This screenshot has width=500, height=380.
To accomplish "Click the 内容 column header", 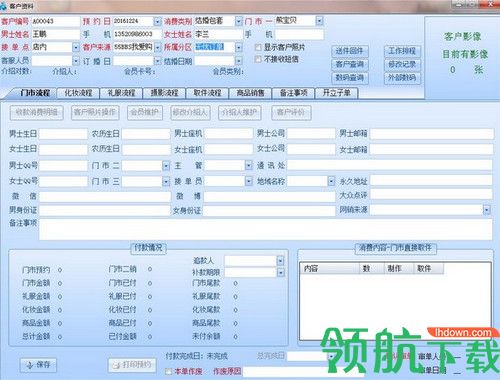I will tap(330, 268).
